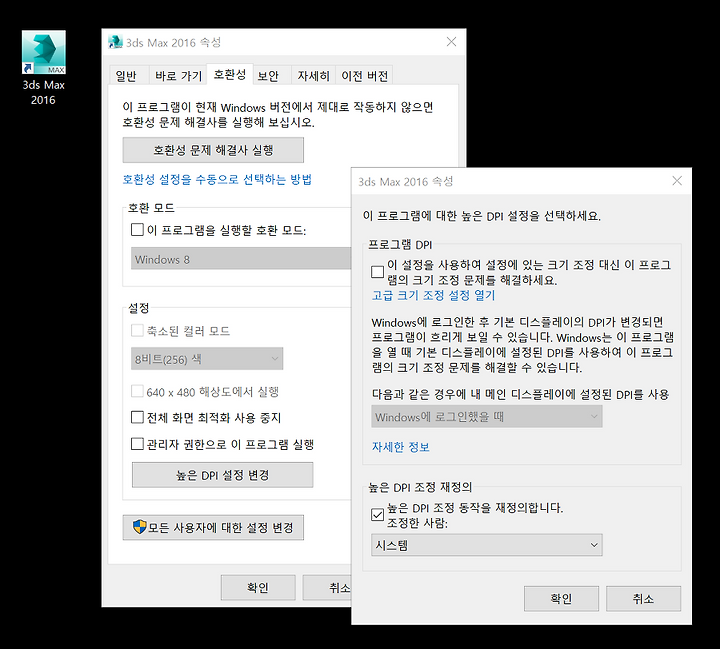Enable the 프로그램 DPI scaling fix checkbox
Viewport: 720px width, 649px height.
(377, 272)
